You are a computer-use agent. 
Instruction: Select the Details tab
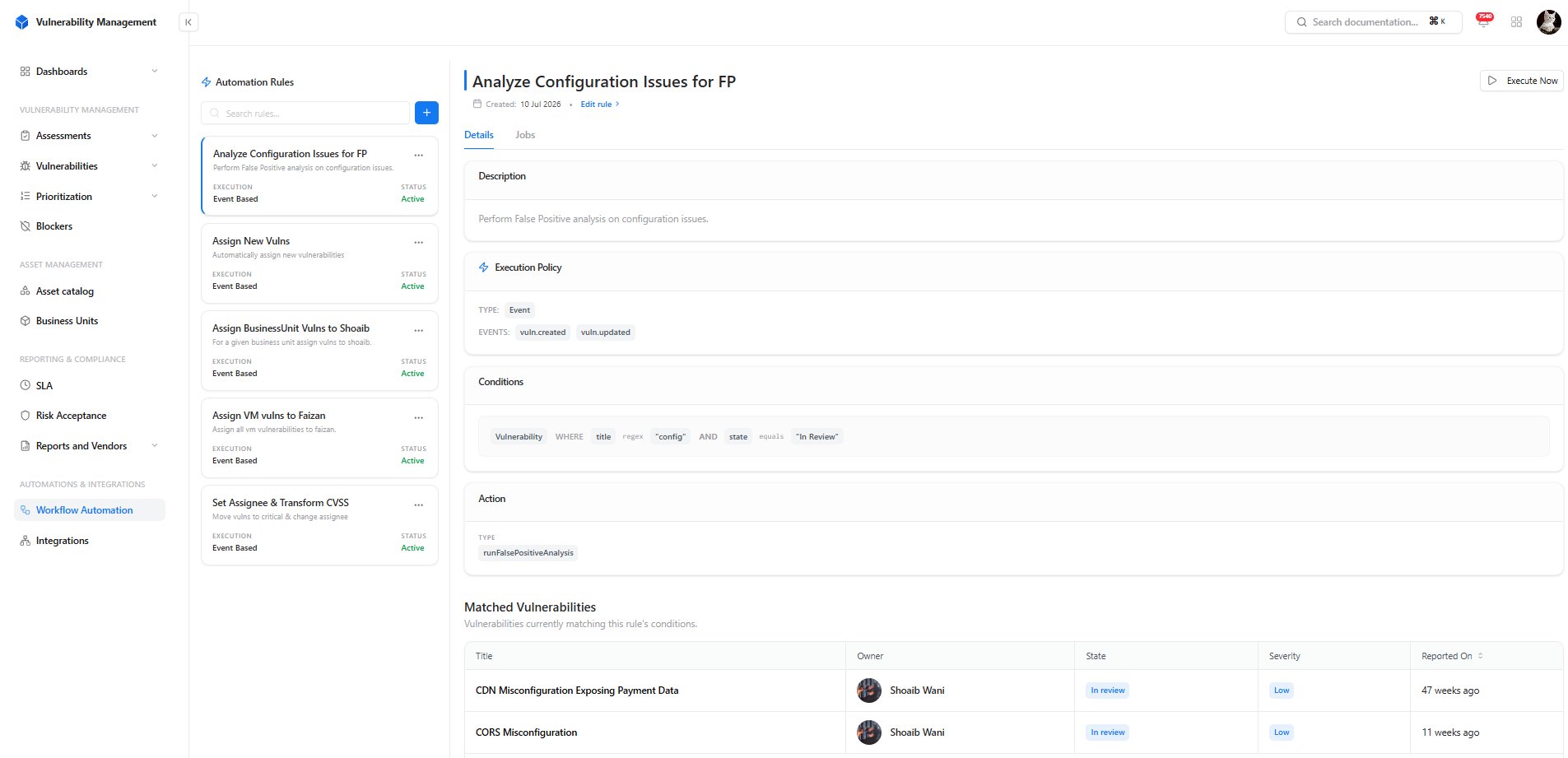[x=479, y=135]
